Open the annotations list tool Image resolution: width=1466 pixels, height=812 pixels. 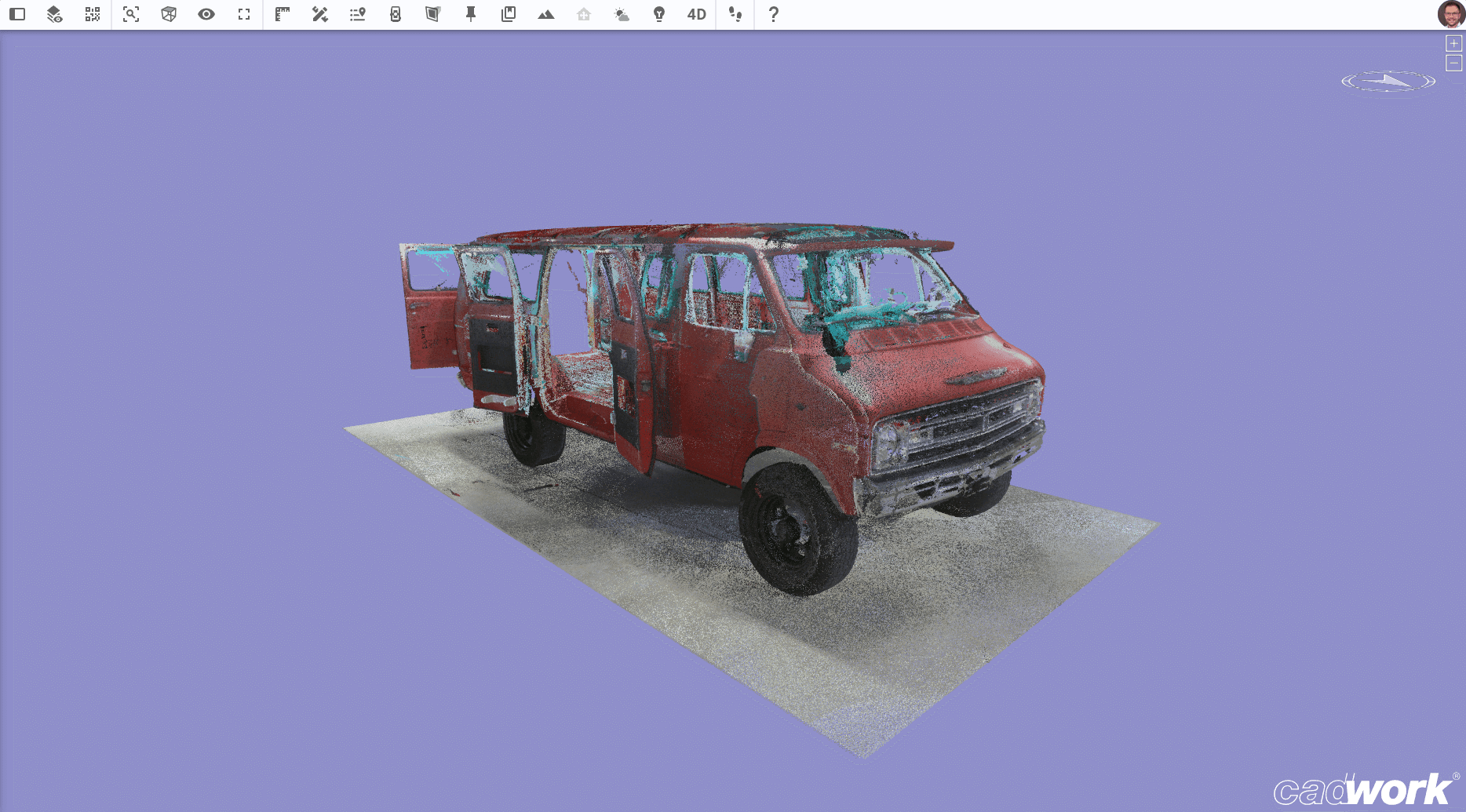[x=357, y=14]
